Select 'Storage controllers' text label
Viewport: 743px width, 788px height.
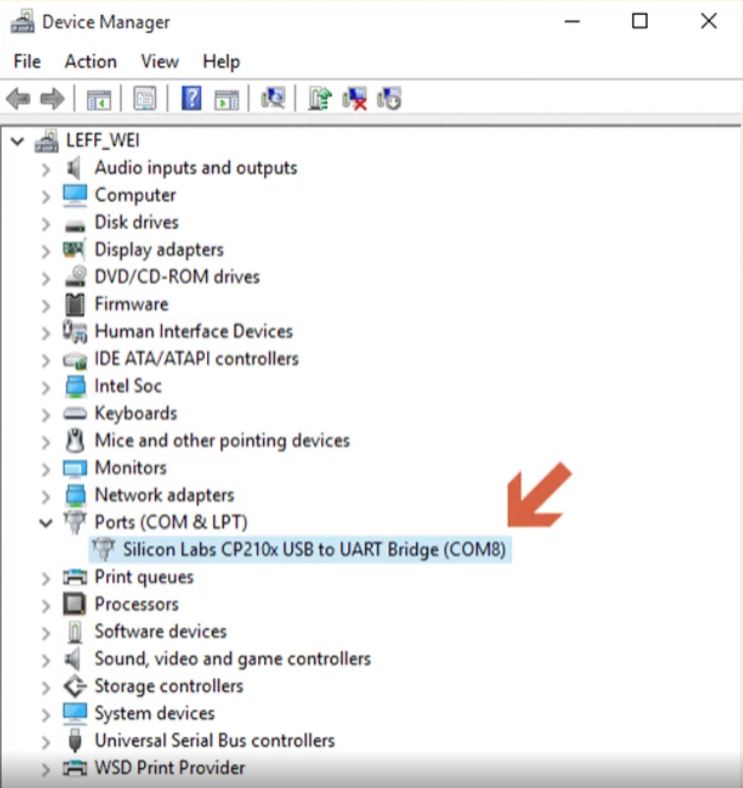(169, 686)
